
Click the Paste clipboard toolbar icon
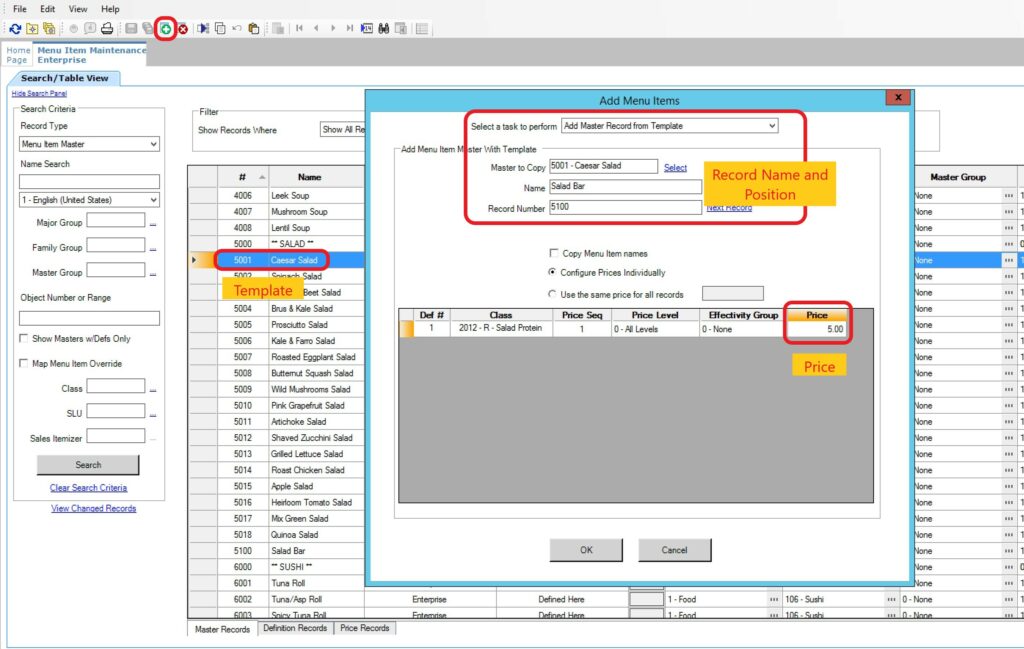pos(254,29)
